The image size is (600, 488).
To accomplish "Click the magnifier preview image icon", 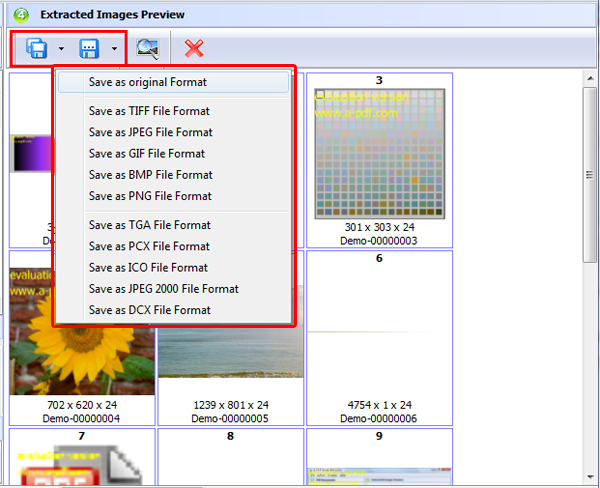I will (x=148, y=49).
